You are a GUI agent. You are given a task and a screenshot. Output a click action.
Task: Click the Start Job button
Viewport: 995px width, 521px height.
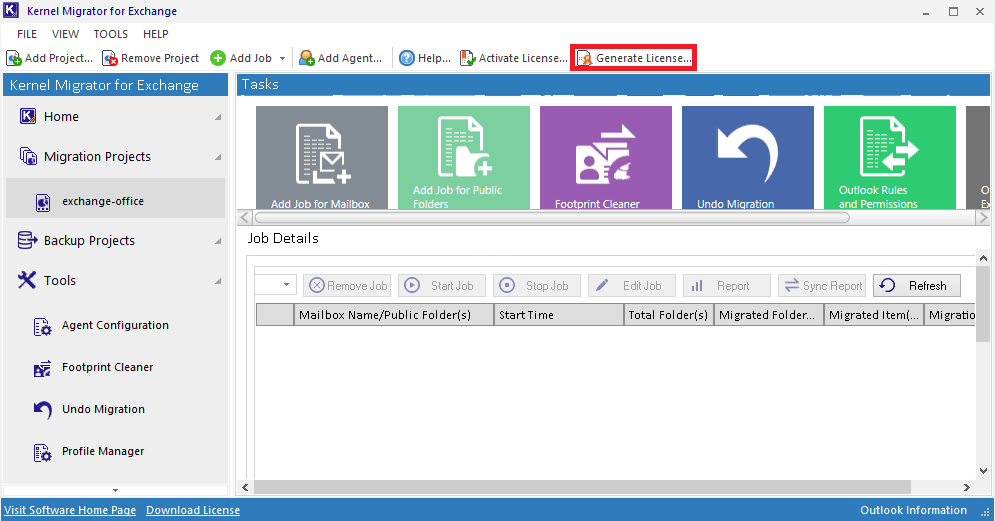442,286
